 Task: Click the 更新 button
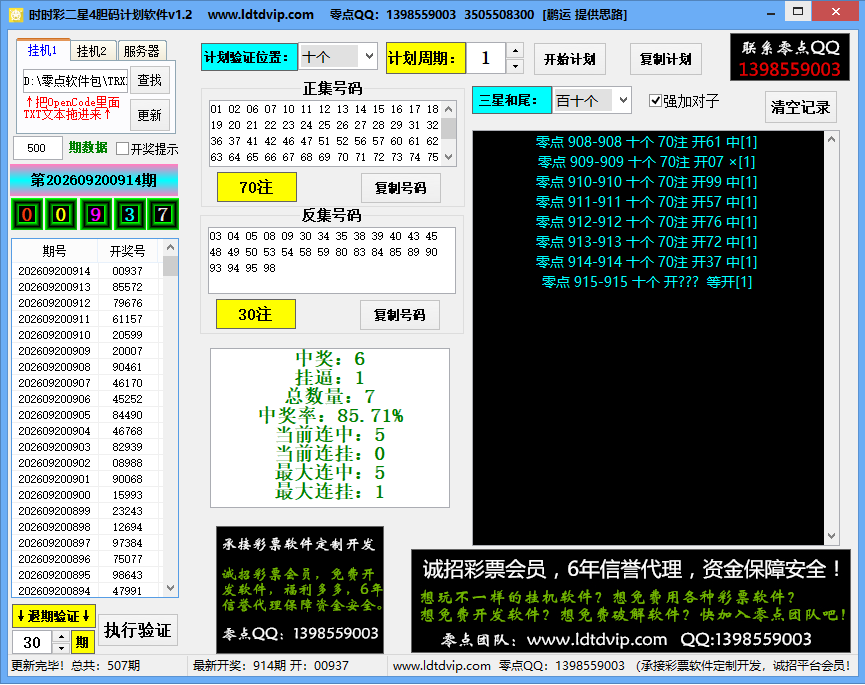click(149, 115)
